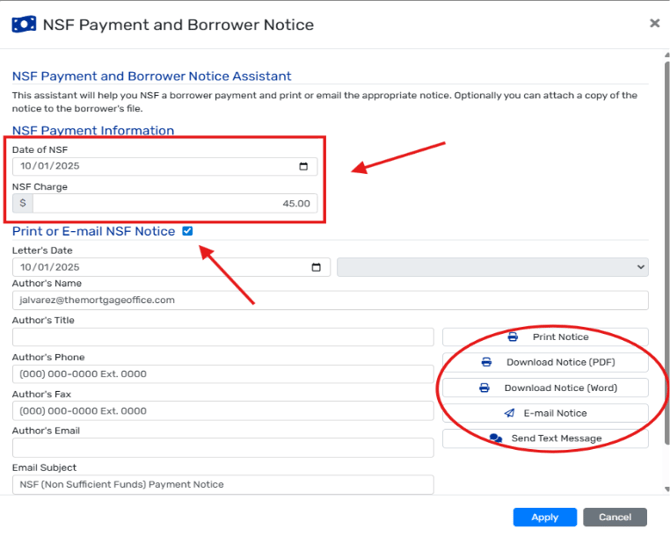Click printer icon on Download Notice (PDF)
The image size is (670, 536).
pyautogui.click(x=487, y=362)
